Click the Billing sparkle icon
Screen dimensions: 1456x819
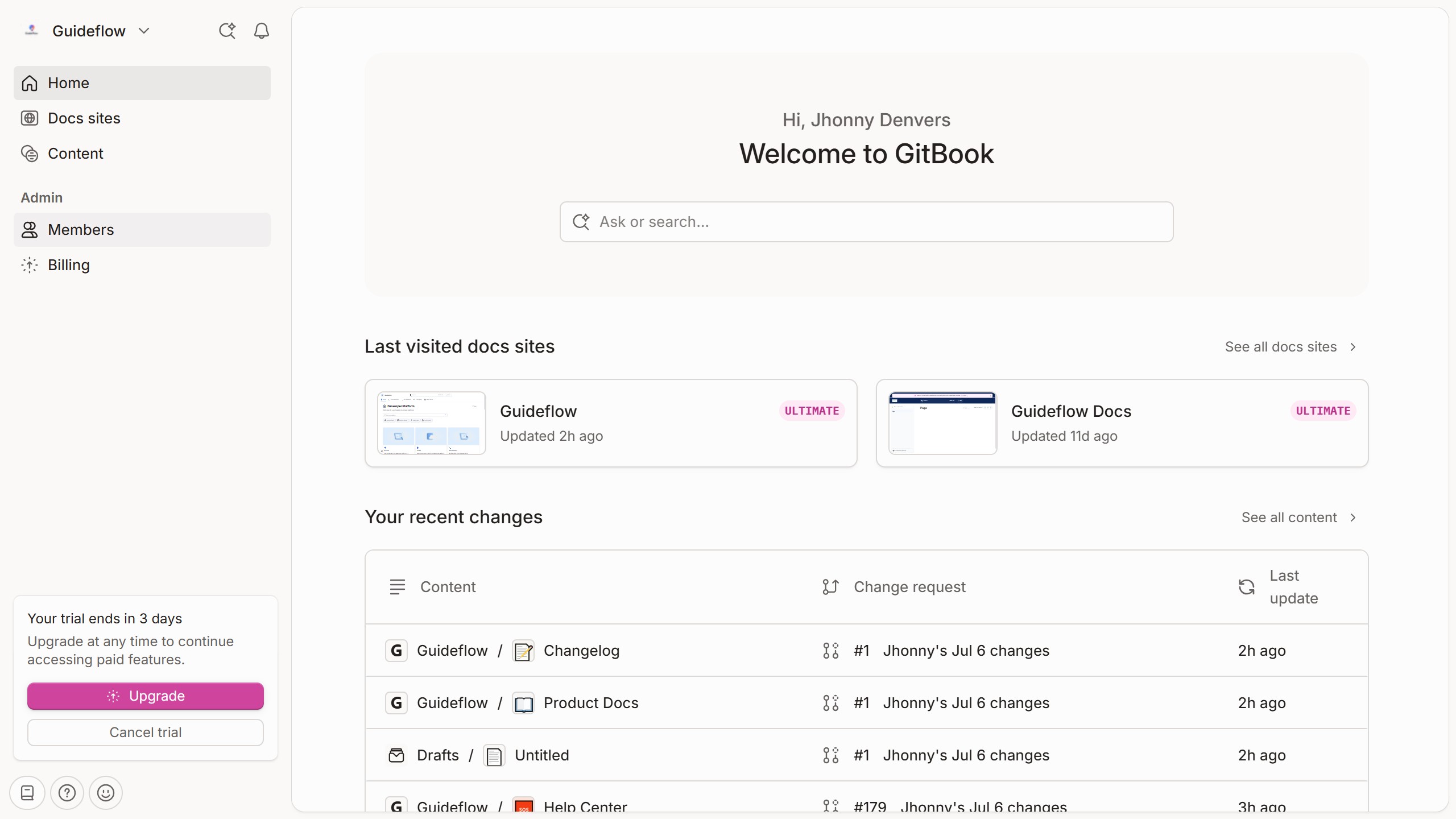point(30,265)
